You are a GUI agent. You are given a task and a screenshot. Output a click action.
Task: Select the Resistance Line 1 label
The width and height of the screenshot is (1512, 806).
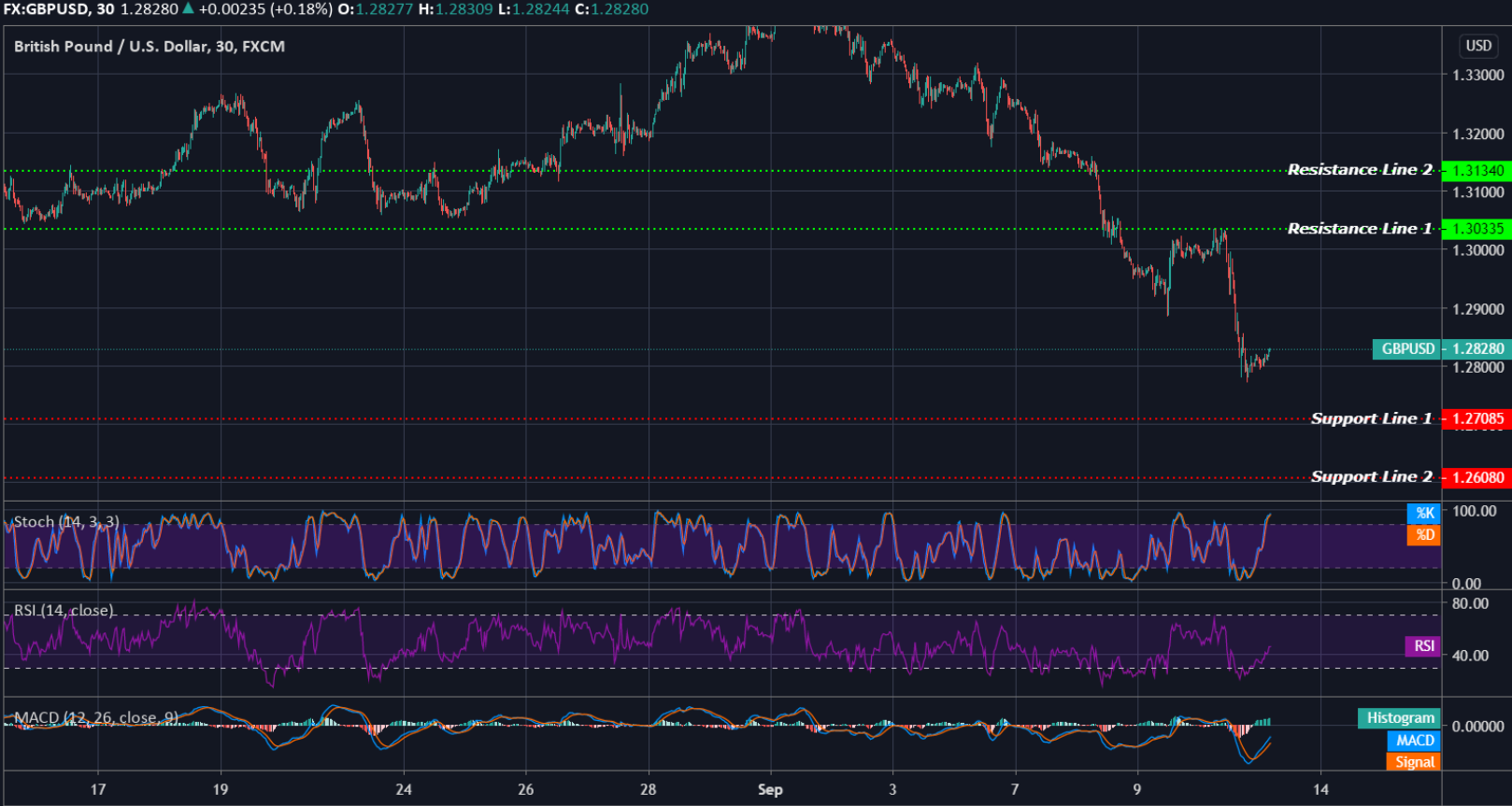tap(1360, 229)
